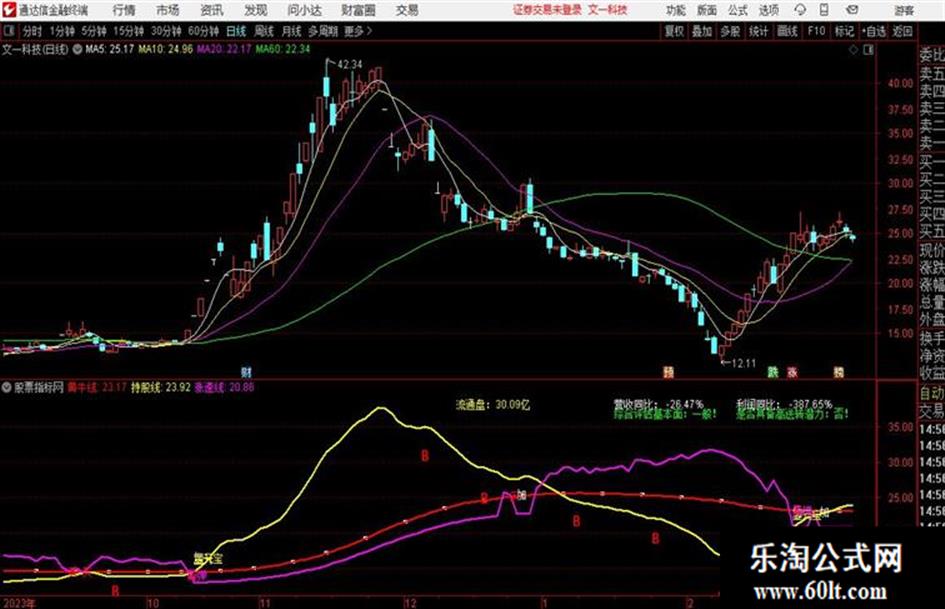
Task: Click the 持股线: 23.92 indicator value
Action: tap(161, 387)
